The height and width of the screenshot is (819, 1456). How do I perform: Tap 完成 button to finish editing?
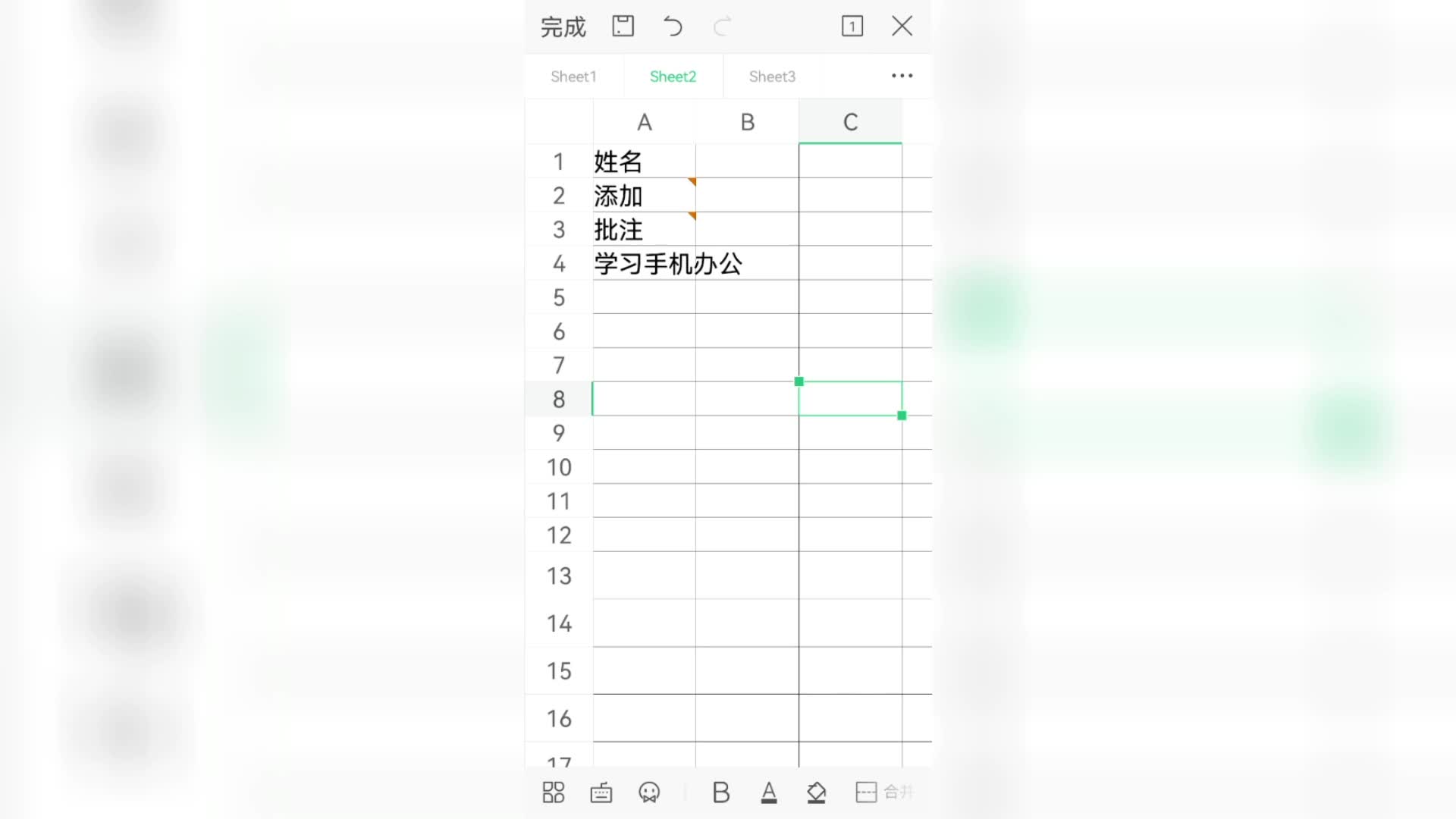click(561, 27)
